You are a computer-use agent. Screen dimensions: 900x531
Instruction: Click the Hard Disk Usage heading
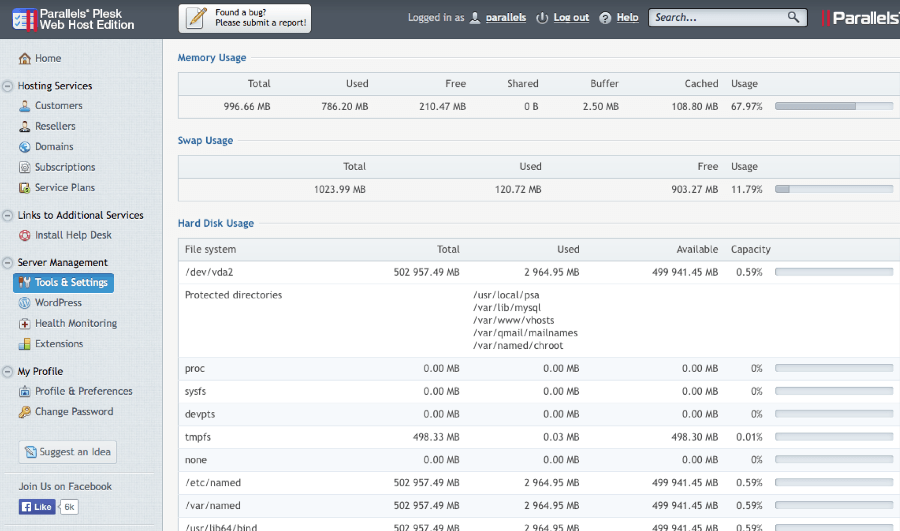[216, 223]
